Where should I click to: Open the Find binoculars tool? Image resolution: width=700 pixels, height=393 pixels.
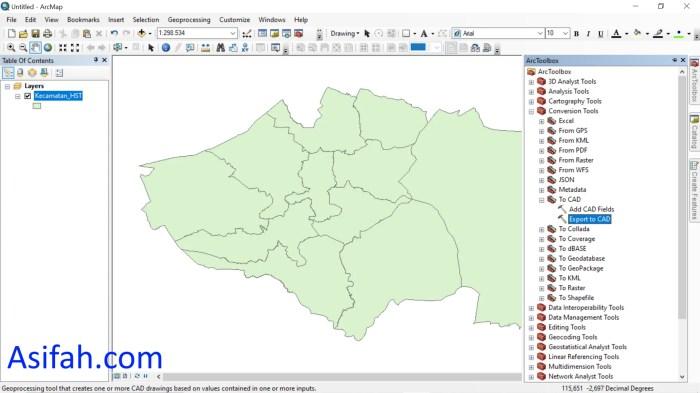pos(221,47)
